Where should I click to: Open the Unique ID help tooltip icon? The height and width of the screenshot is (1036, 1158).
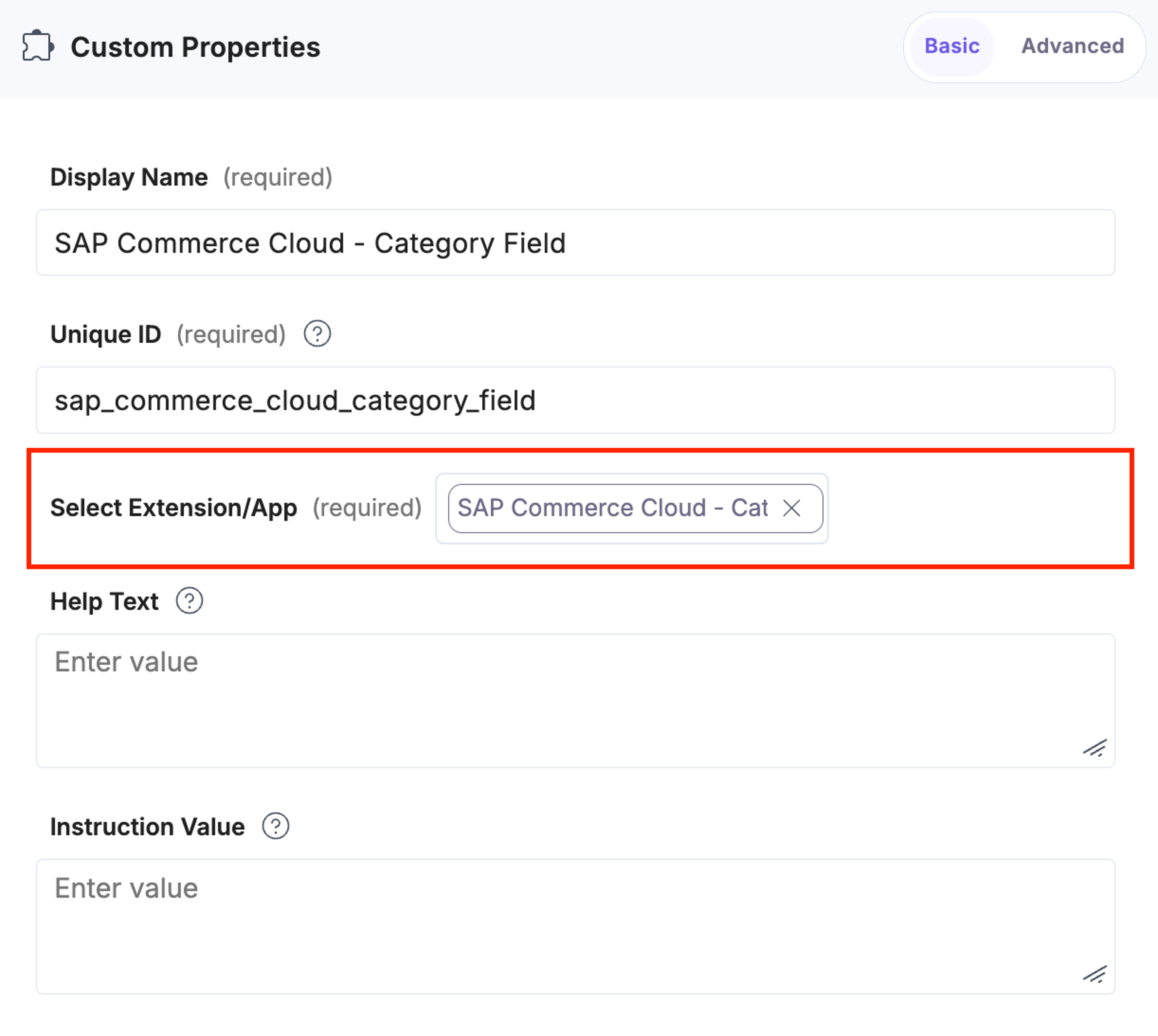(317, 334)
